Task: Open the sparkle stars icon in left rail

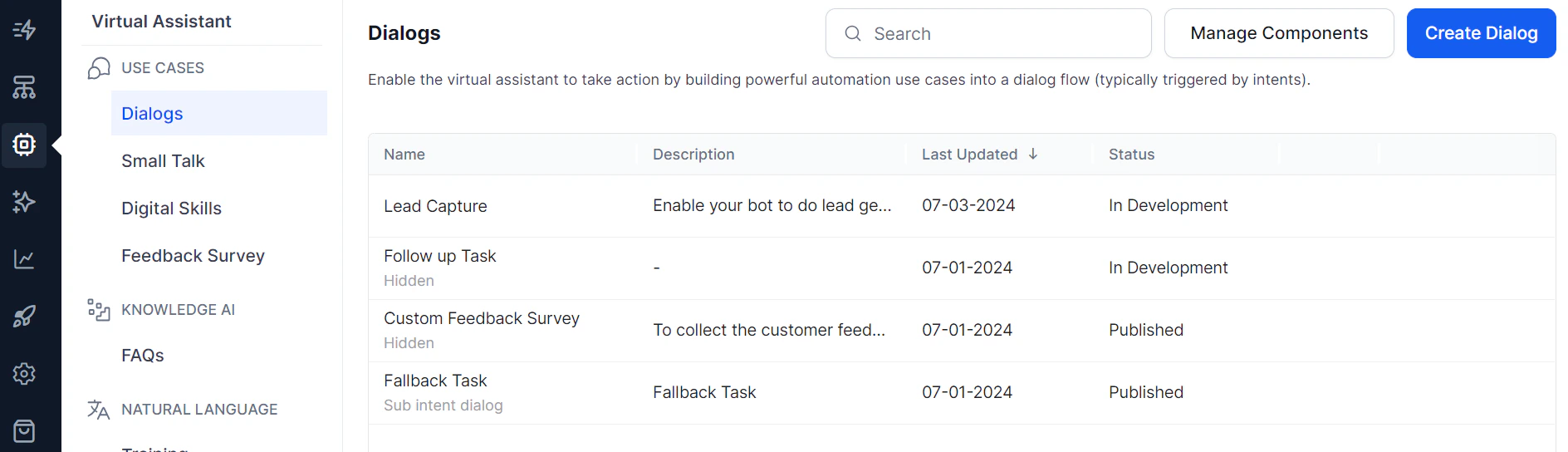Action: click(24, 202)
